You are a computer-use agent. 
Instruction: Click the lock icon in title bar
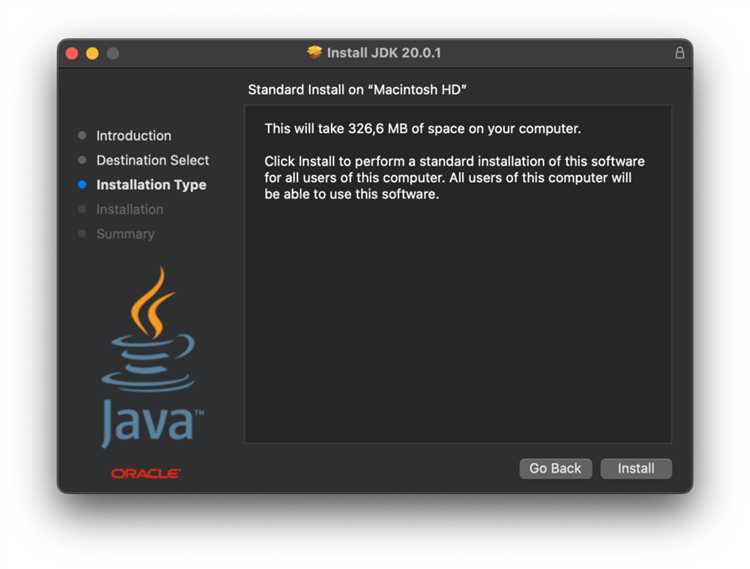(679, 53)
